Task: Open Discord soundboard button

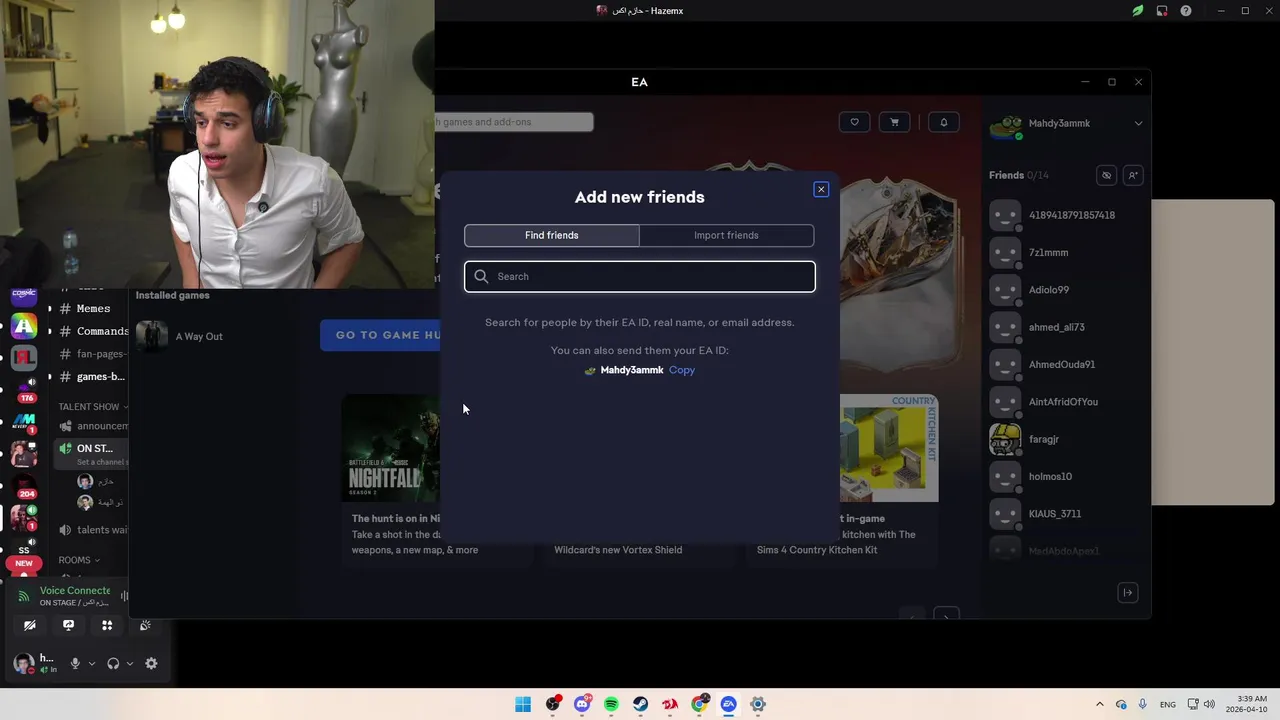Action: 145,625
